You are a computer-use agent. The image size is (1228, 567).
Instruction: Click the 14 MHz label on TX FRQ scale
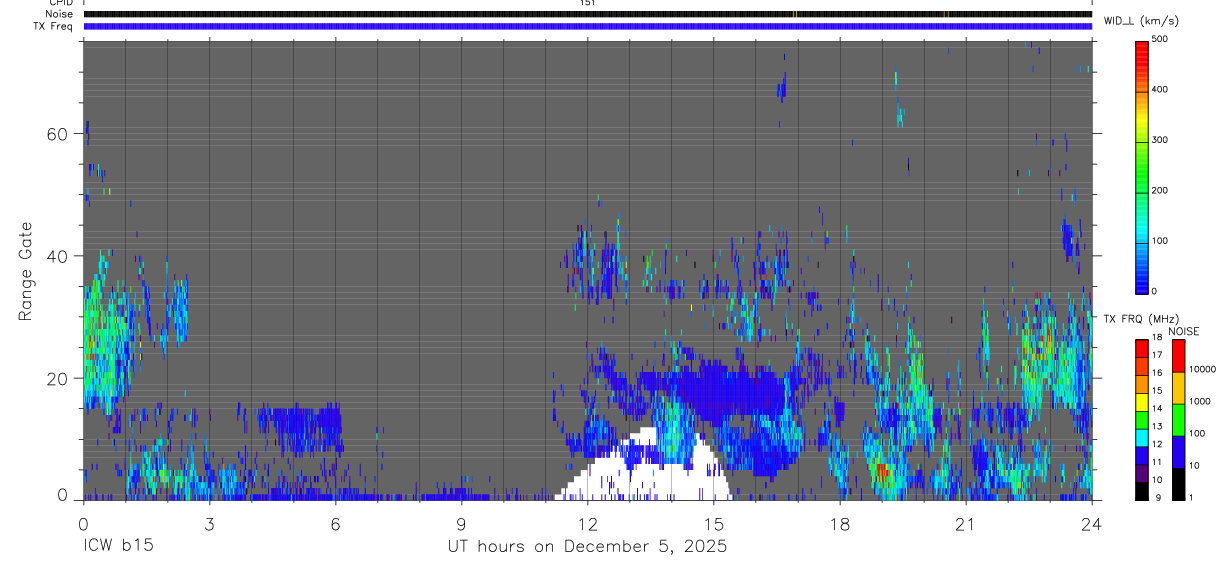pos(1157,409)
